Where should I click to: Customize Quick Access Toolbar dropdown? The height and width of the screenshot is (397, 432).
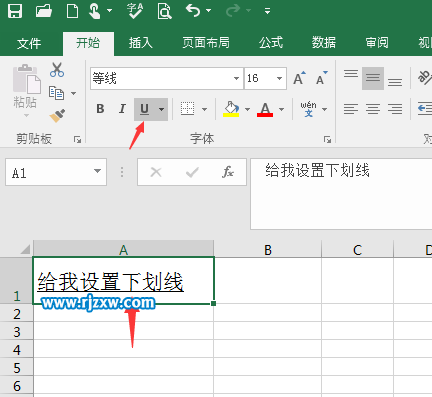coord(267,11)
